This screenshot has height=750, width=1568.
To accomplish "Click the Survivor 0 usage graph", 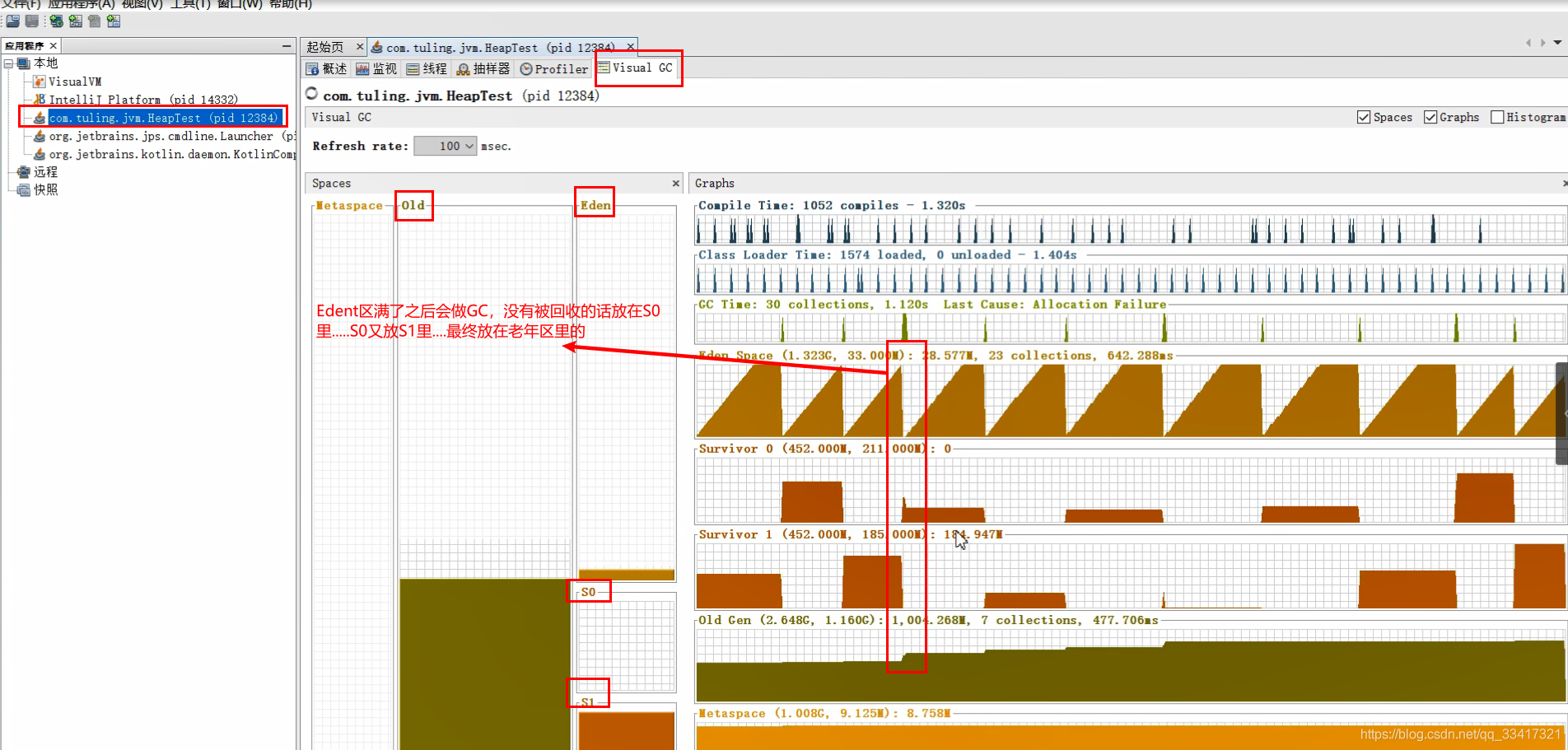I will (1130, 490).
